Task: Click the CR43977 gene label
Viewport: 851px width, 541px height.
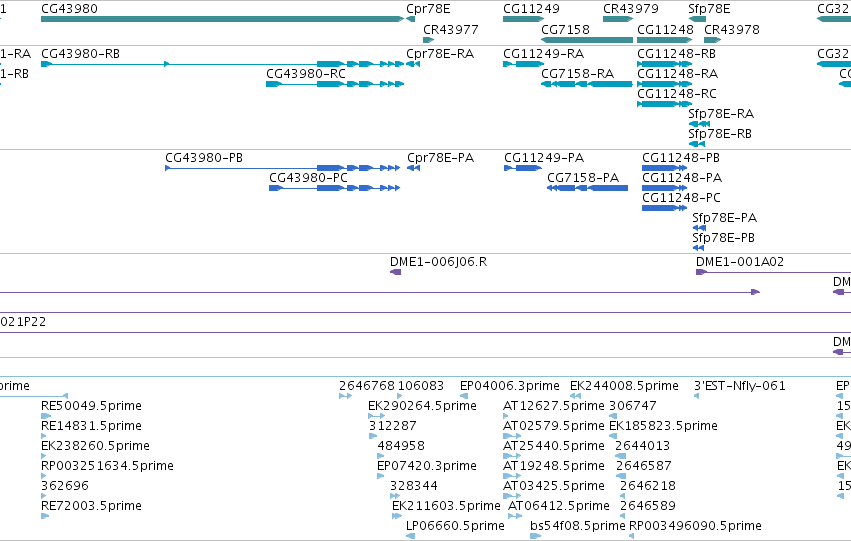Action: pyautogui.click(x=450, y=29)
